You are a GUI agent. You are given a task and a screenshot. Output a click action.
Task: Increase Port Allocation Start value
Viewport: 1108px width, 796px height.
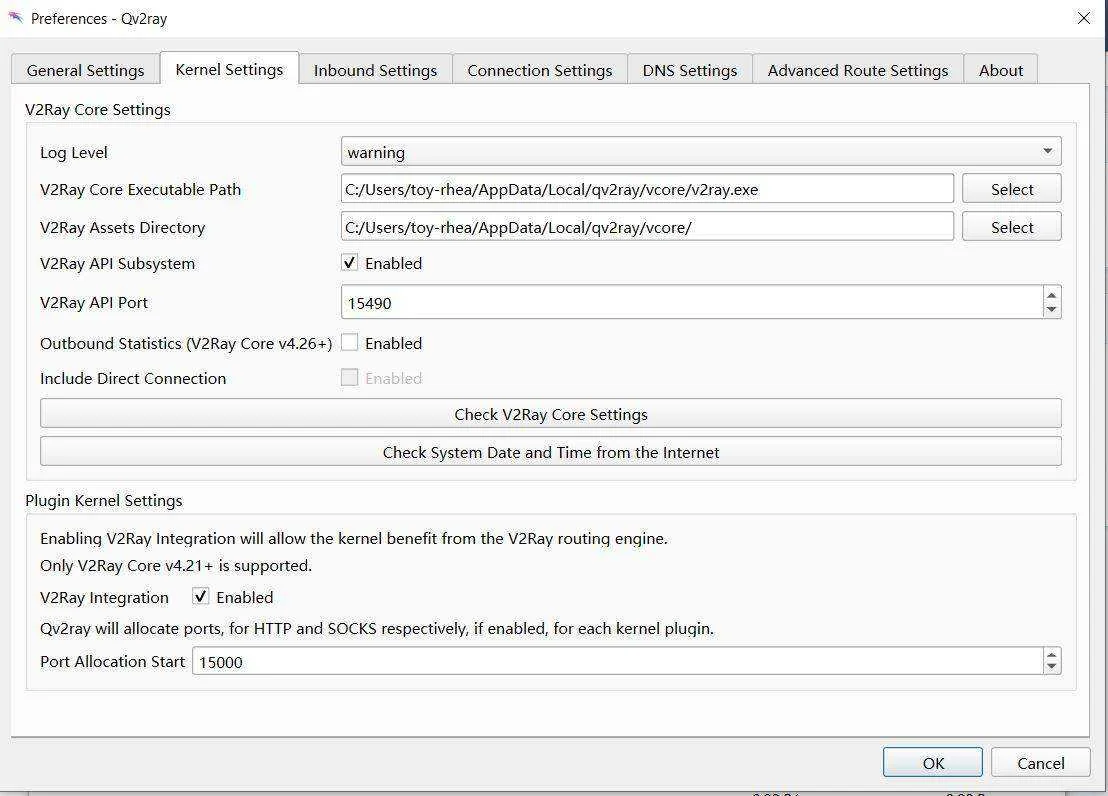coord(1051,655)
